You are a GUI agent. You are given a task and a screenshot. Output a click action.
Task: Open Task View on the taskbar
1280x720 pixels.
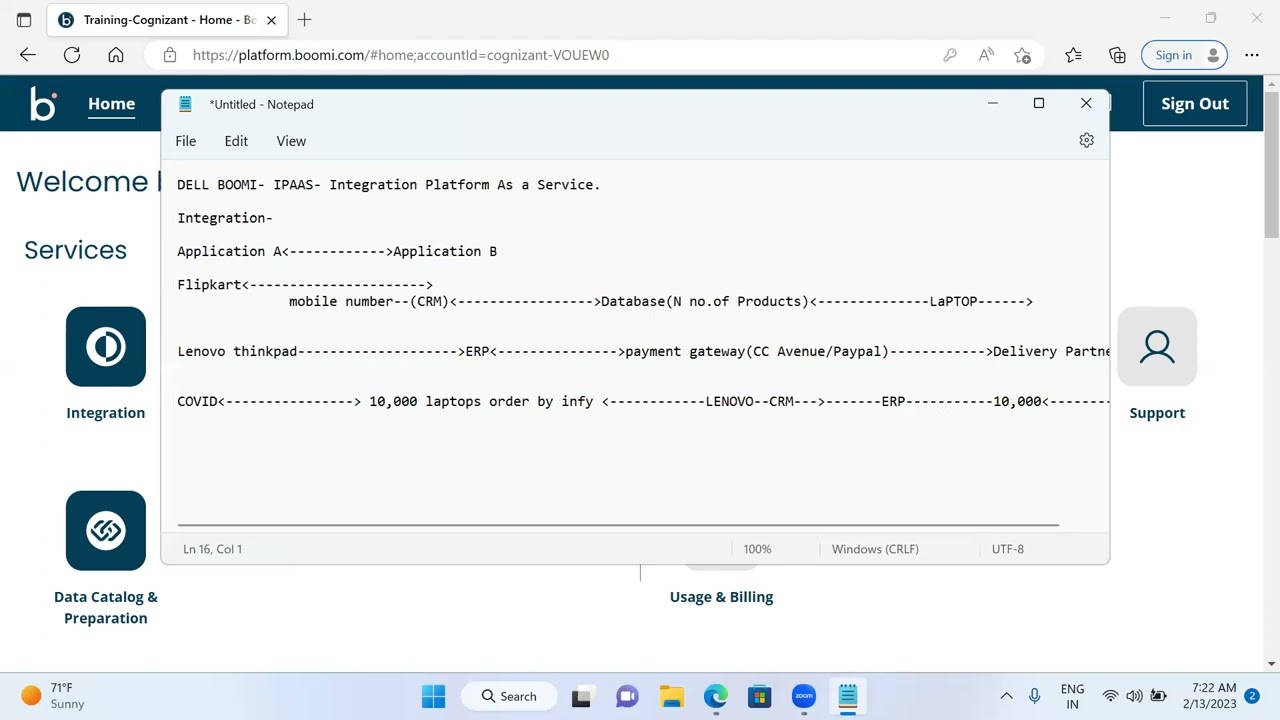[582, 696]
